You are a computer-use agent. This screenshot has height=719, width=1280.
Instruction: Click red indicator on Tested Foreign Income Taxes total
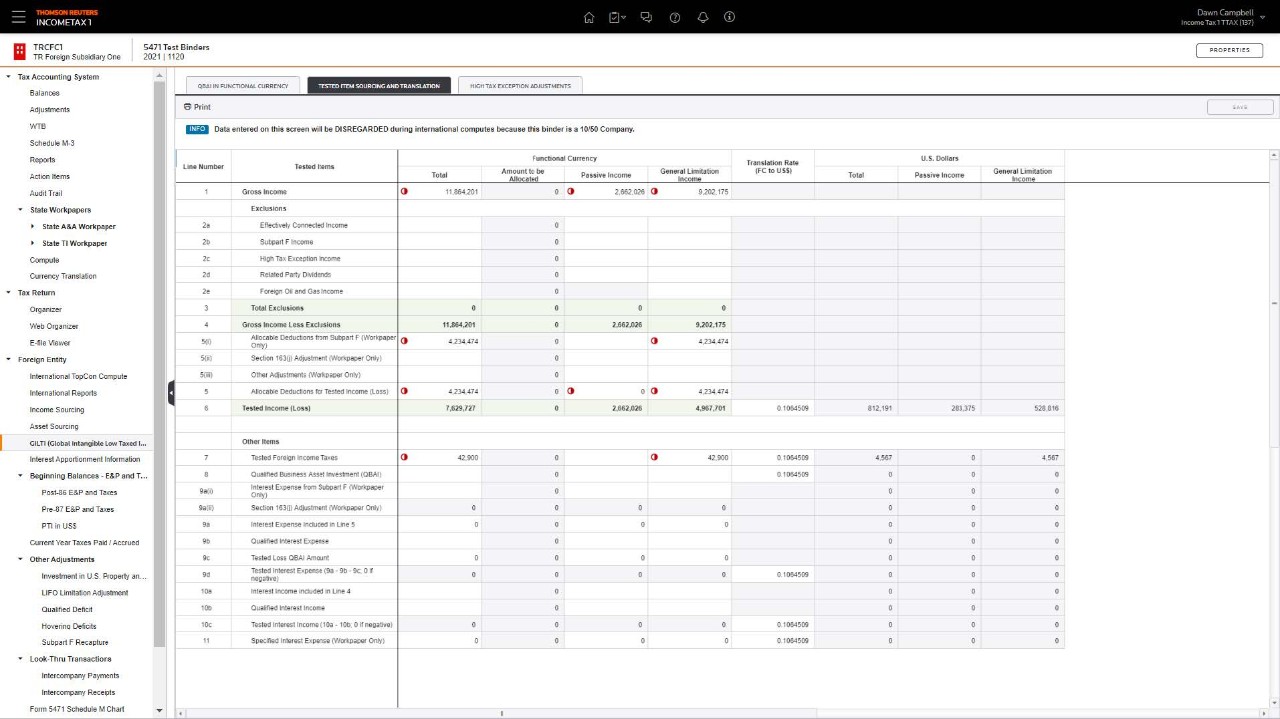(x=404, y=457)
